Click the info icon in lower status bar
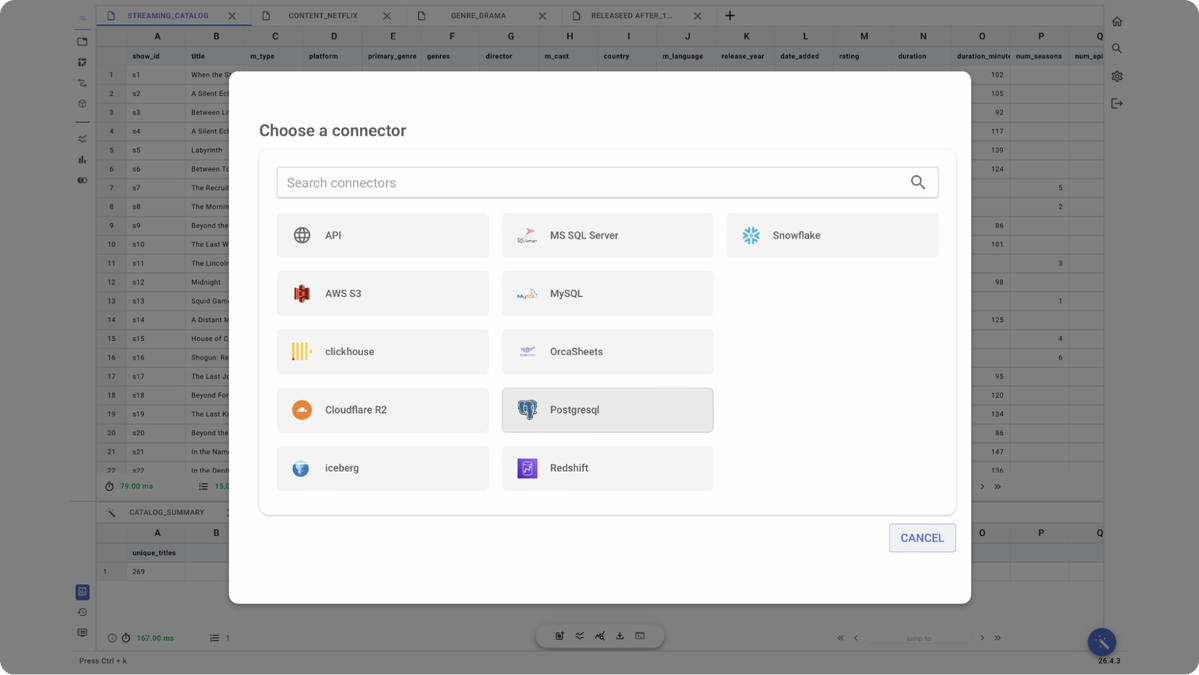Screen dimensions: 1199x675 [112, 638]
